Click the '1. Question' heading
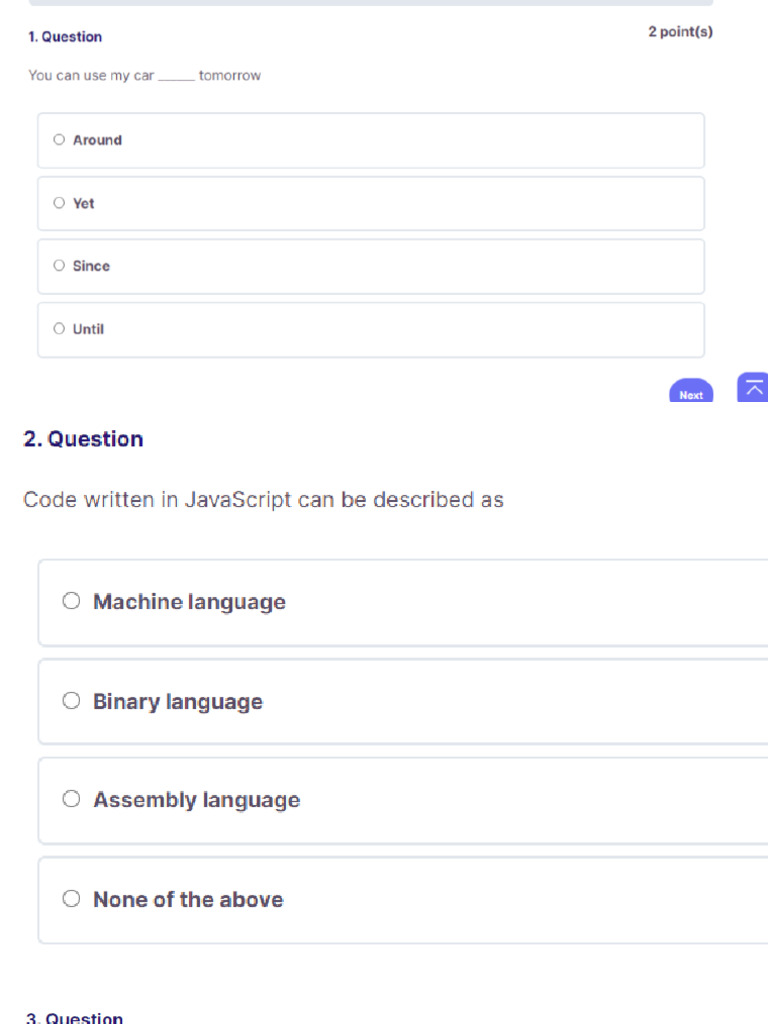Screen dimensions: 768x1024 click(65, 37)
